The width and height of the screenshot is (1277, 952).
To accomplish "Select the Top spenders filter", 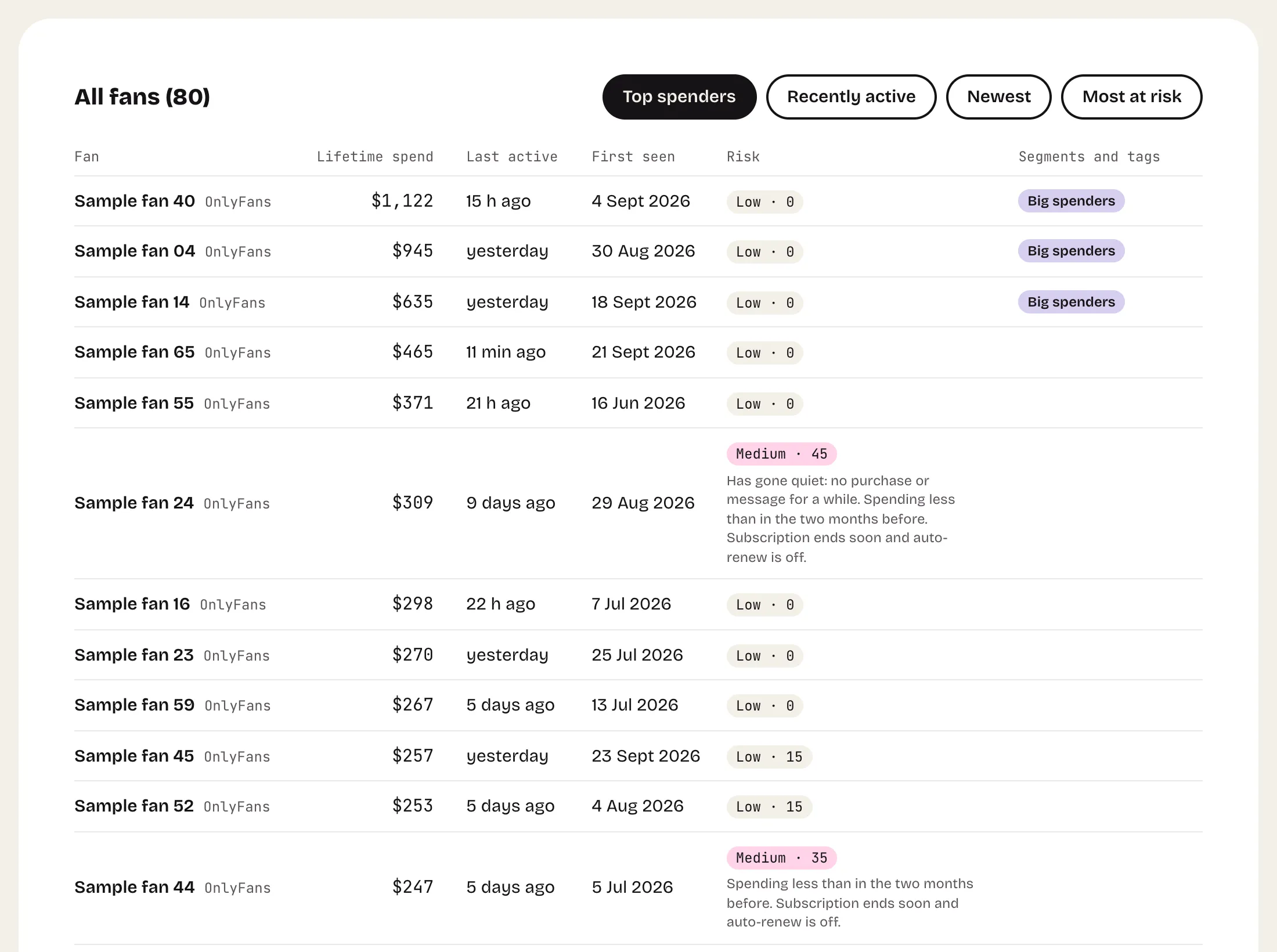I will click(679, 97).
